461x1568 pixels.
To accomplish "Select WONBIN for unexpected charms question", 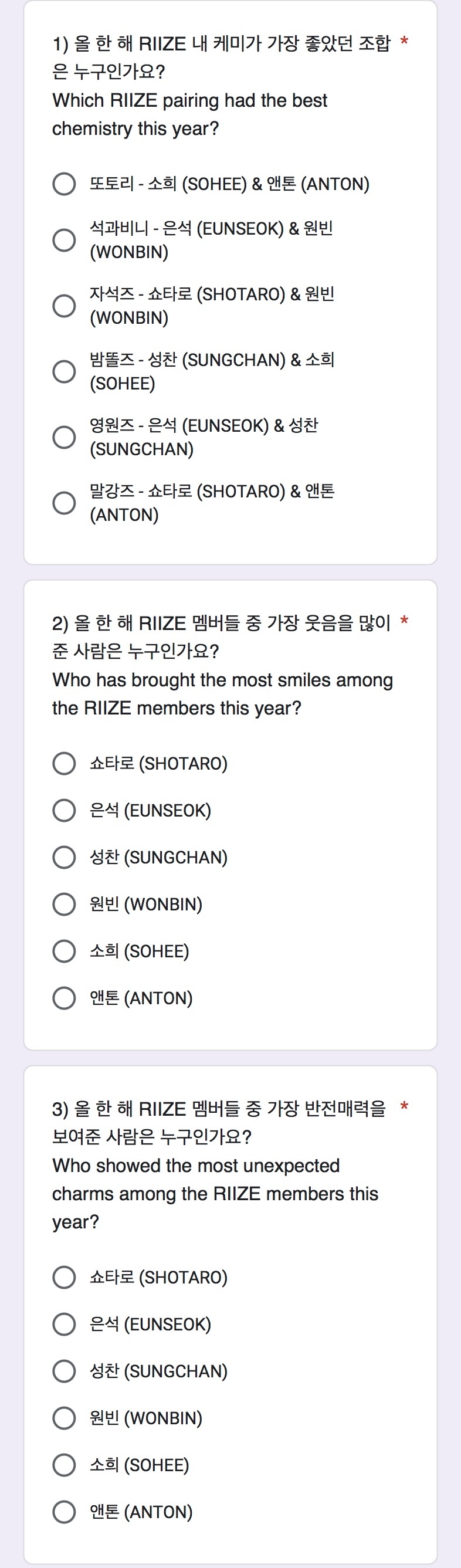I will tap(64, 1418).
